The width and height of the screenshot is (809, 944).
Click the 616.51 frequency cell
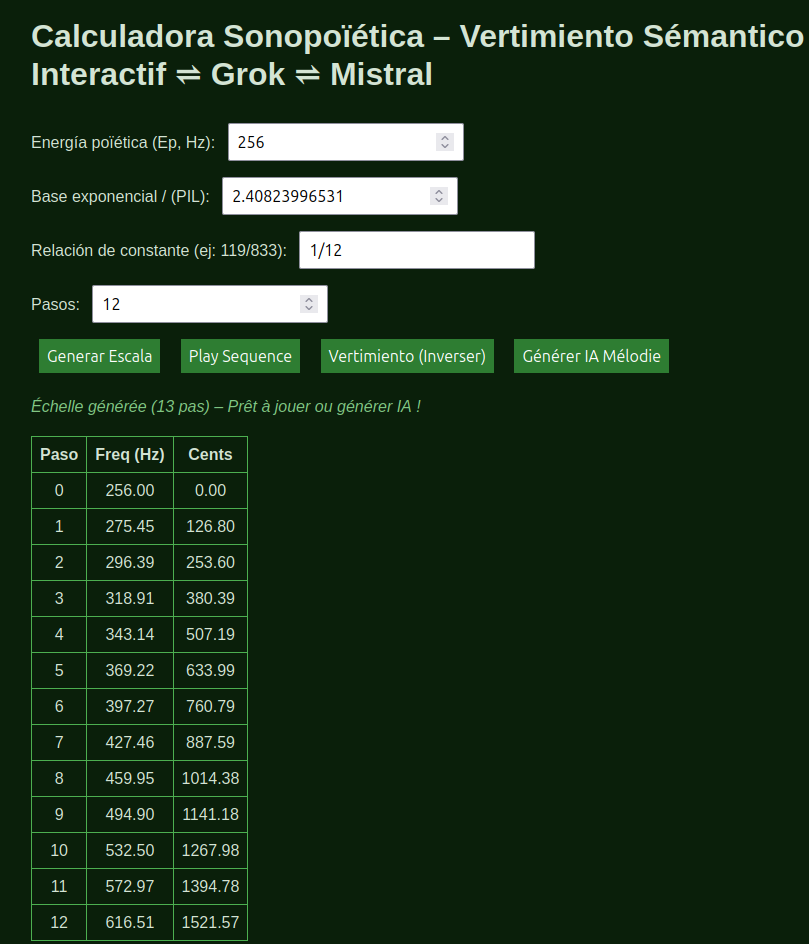click(130, 922)
